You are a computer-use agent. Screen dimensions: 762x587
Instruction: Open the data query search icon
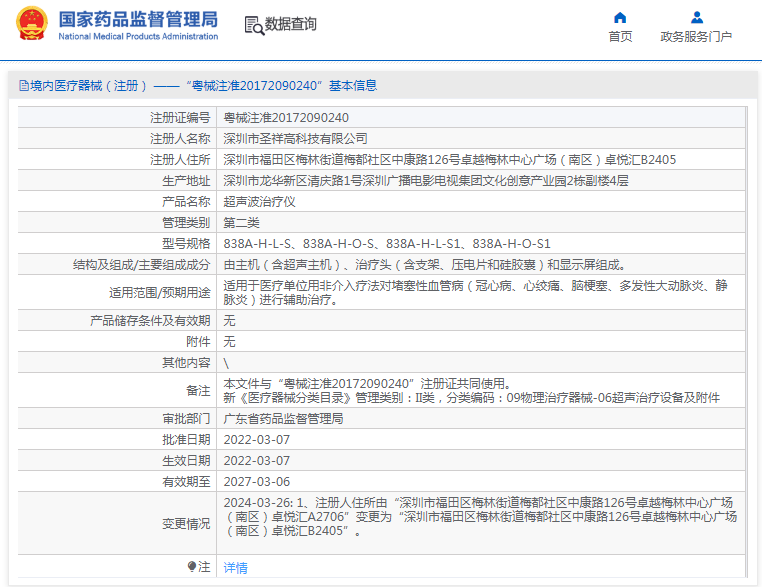(254, 25)
